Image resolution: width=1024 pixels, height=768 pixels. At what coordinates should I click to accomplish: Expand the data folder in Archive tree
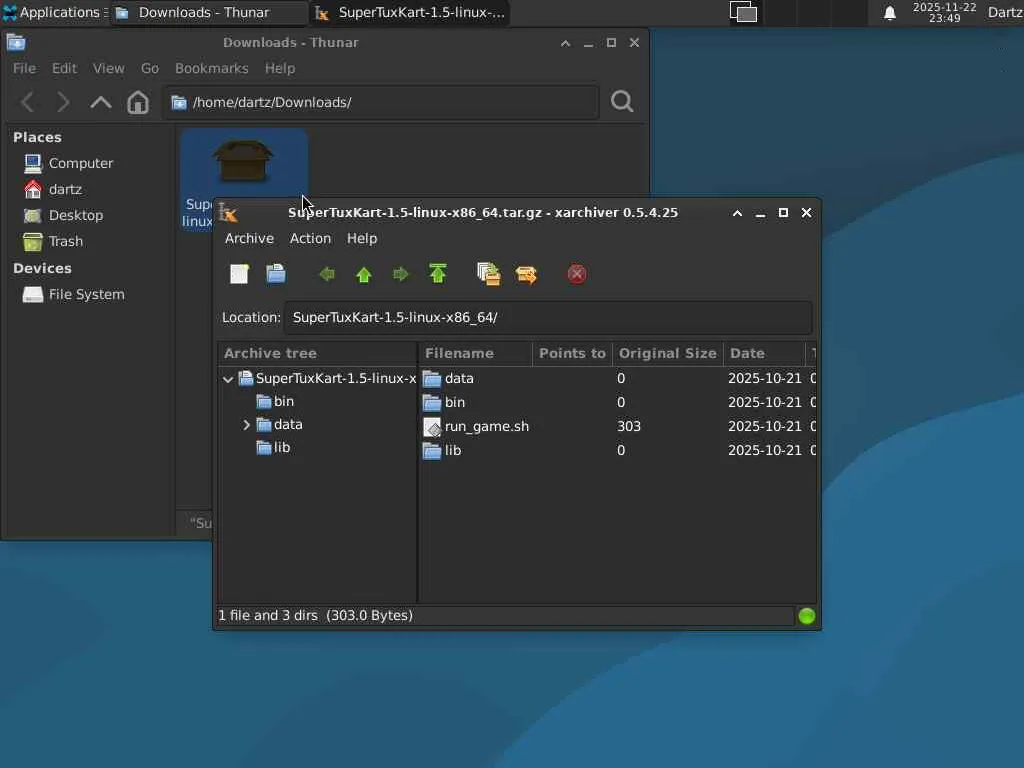246,425
